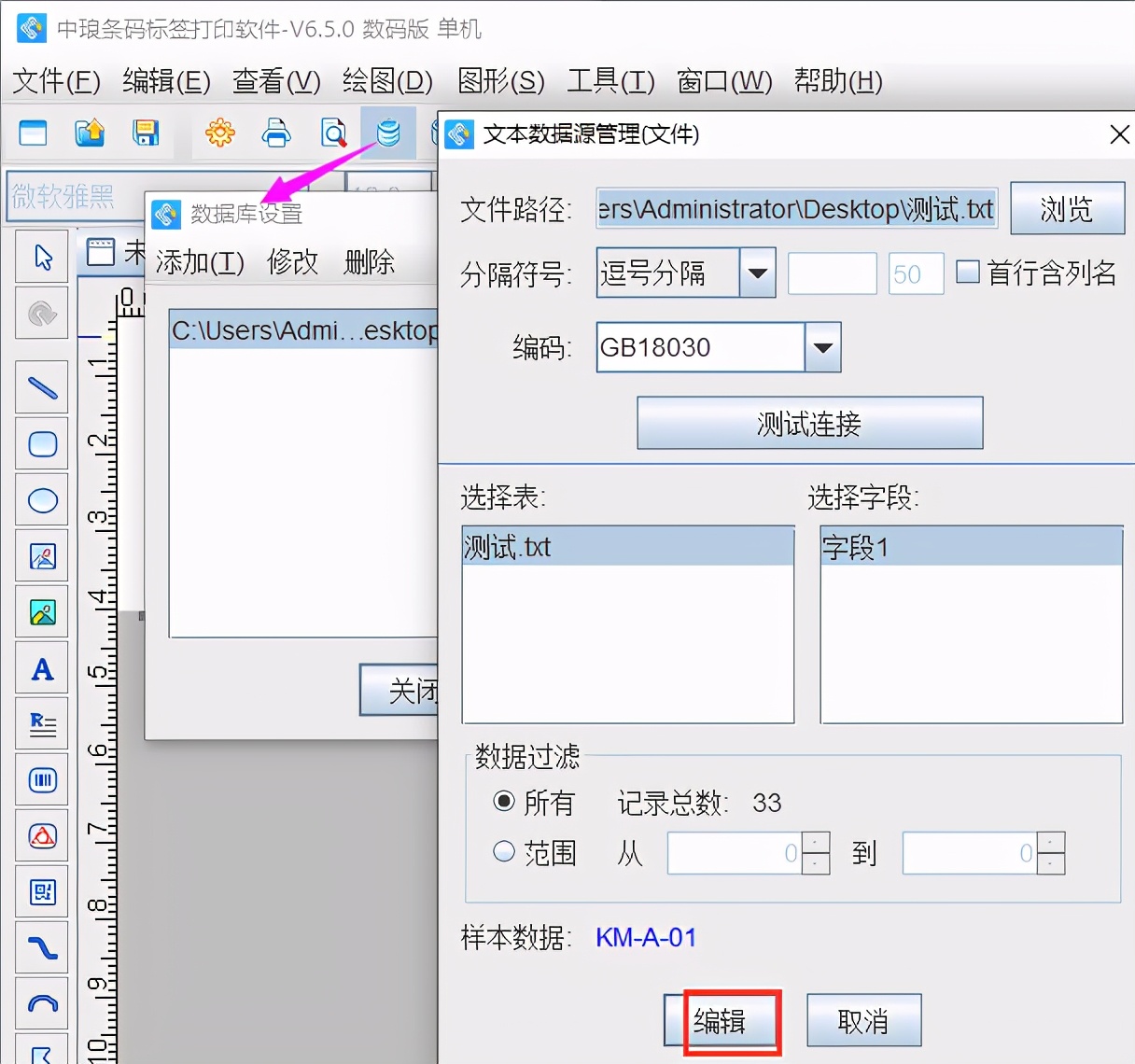Select the barcode drawing tool
1135x1064 pixels.
(x=42, y=780)
